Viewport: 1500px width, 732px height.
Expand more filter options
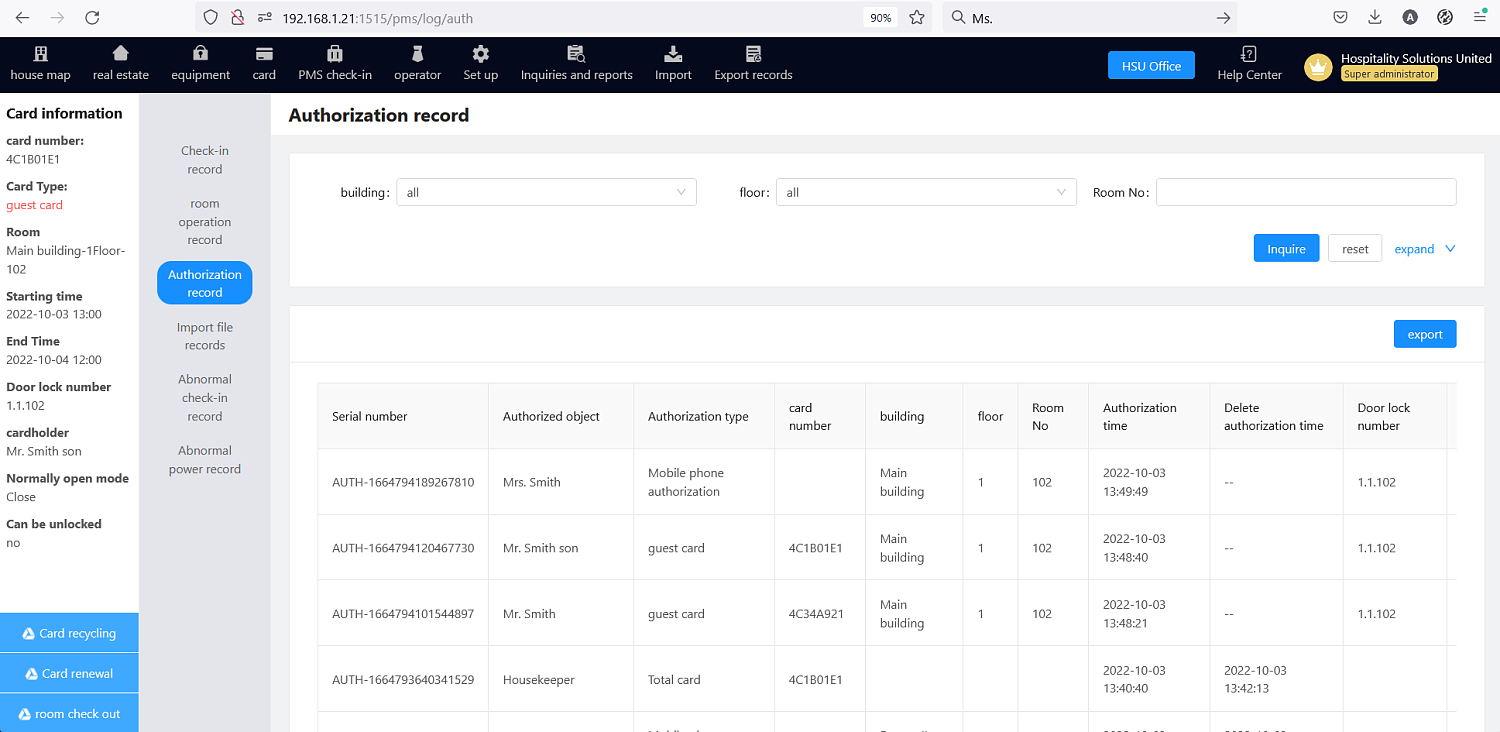[x=1425, y=249]
